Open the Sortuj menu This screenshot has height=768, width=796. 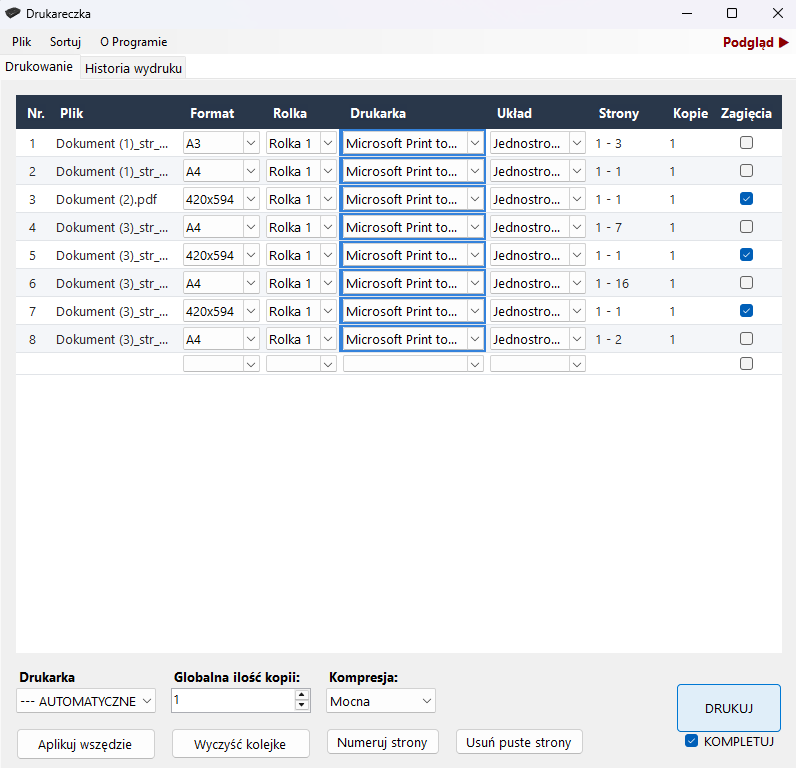[65, 42]
